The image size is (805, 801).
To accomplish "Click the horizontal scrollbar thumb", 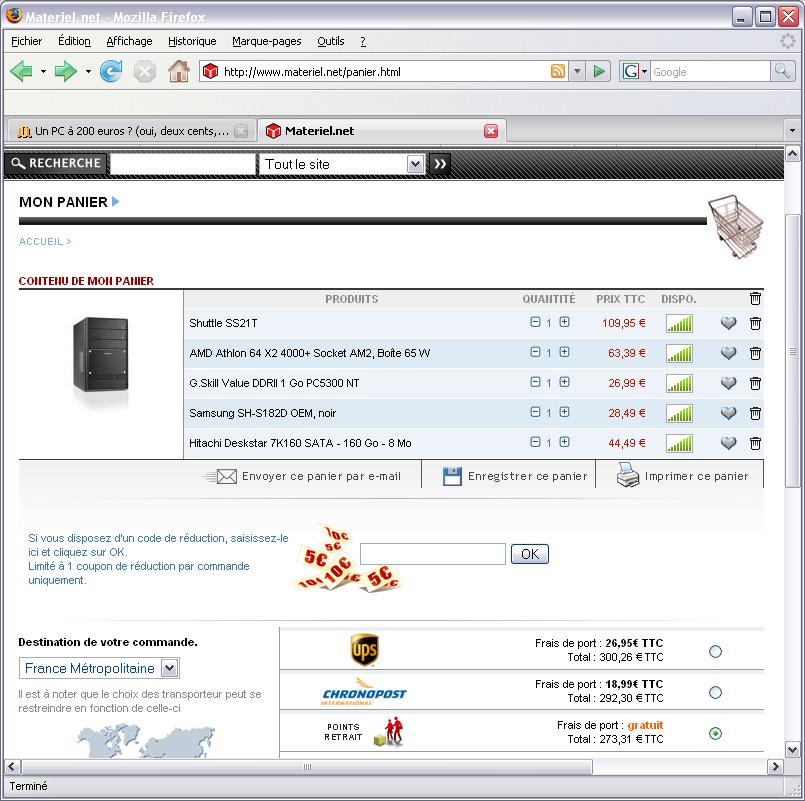I will point(306,767).
